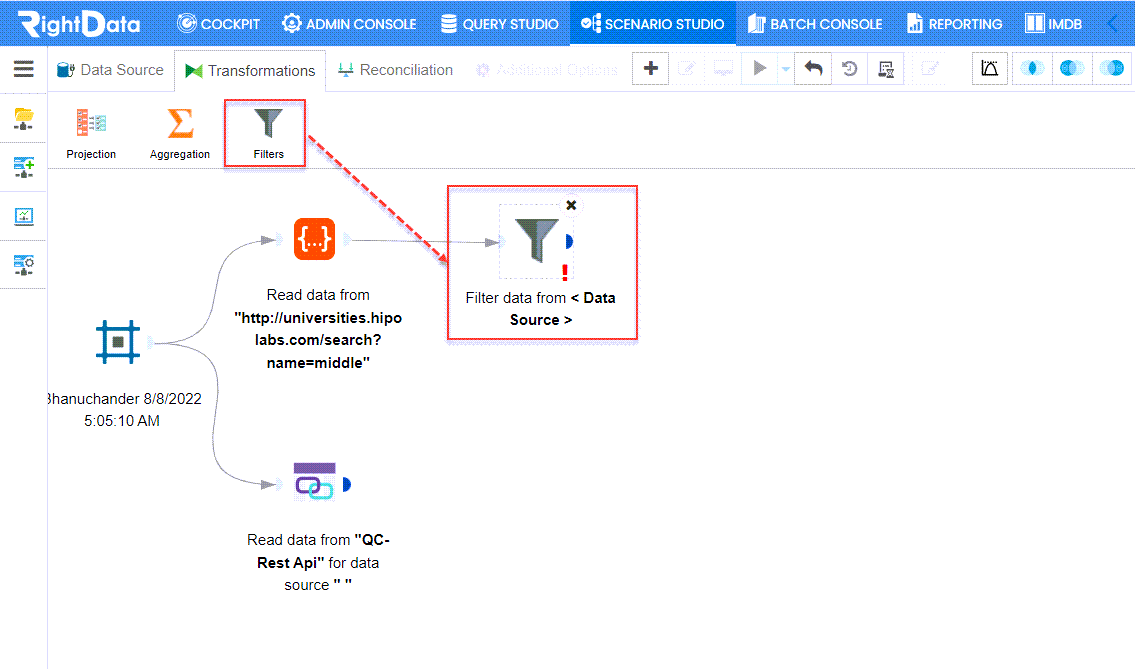Click the chart profile toolbar icon

click(x=990, y=68)
